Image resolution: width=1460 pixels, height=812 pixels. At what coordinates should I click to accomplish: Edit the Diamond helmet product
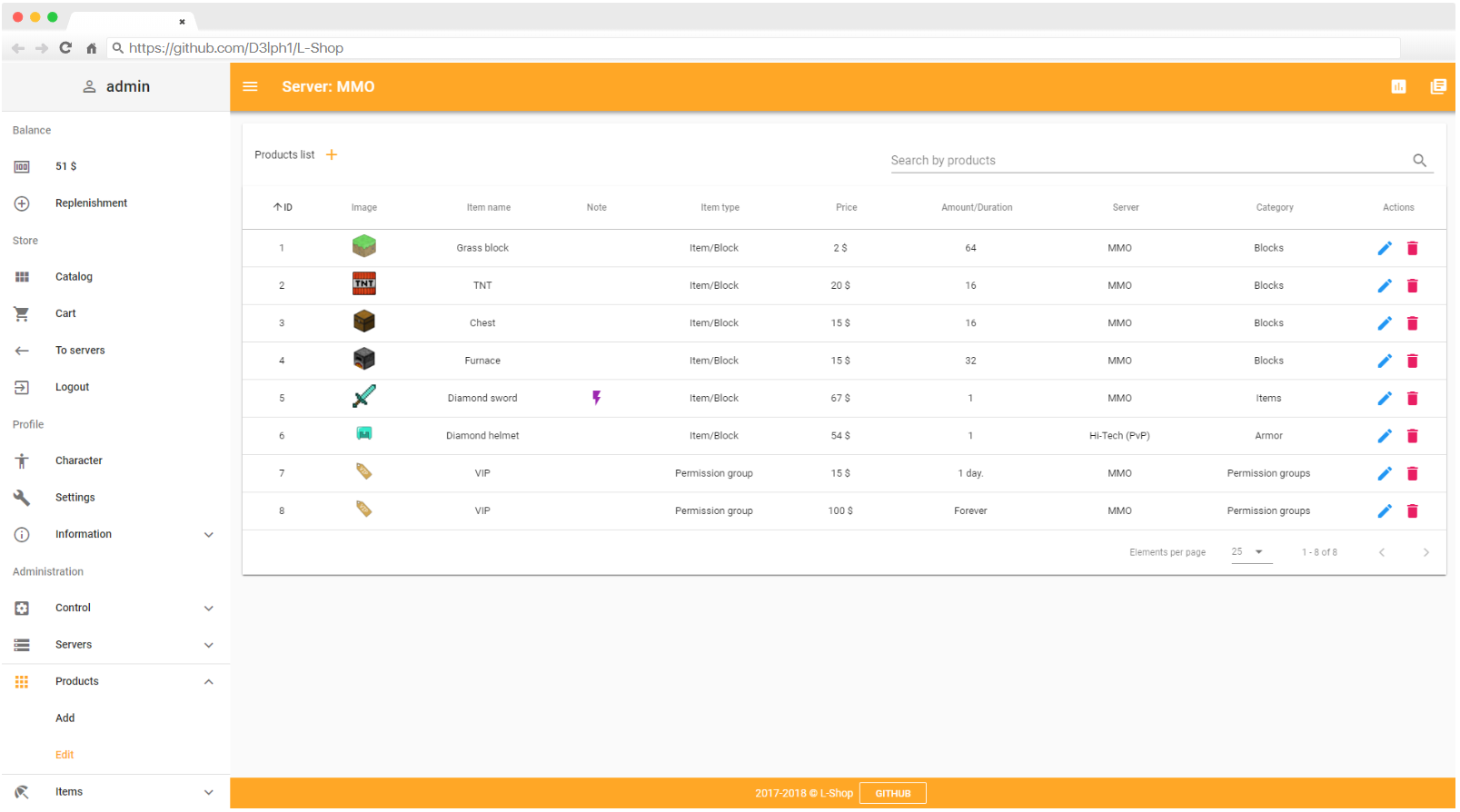point(1385,436)
